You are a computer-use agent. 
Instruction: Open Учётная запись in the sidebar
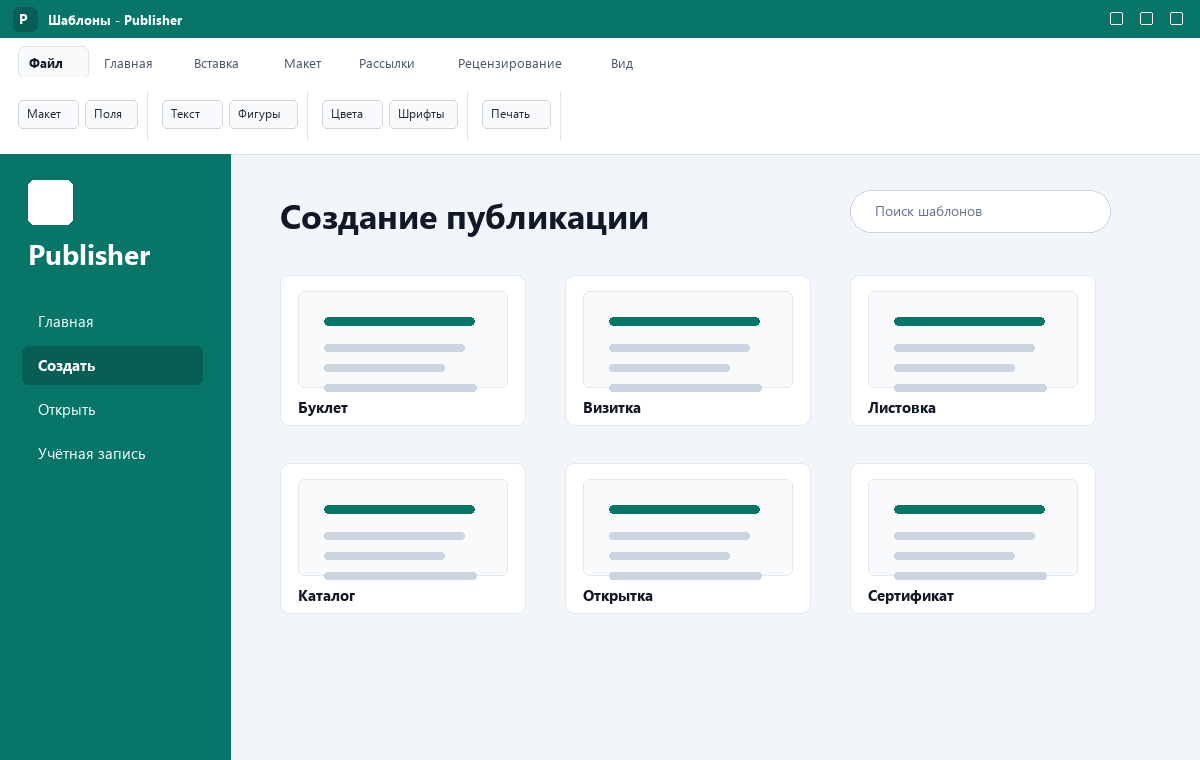point(112,454)
